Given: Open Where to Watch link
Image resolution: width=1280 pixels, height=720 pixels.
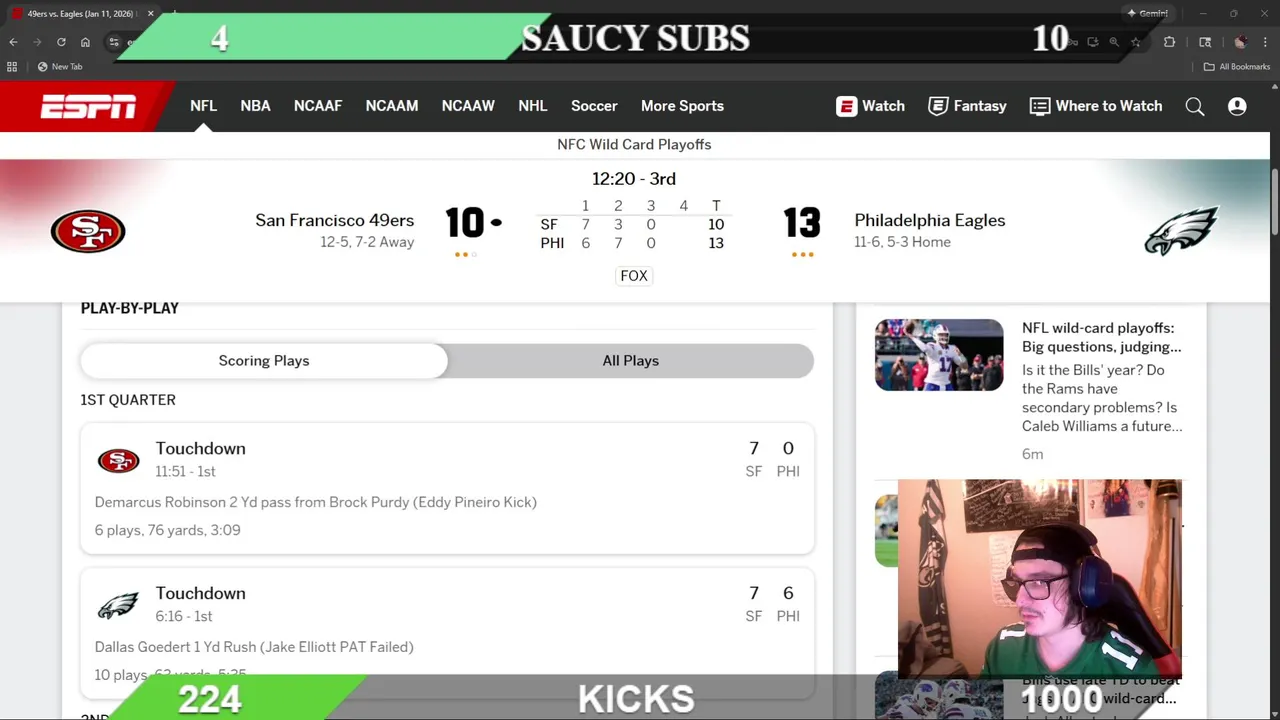Looking at the screenshot, I should [1096, 106].
